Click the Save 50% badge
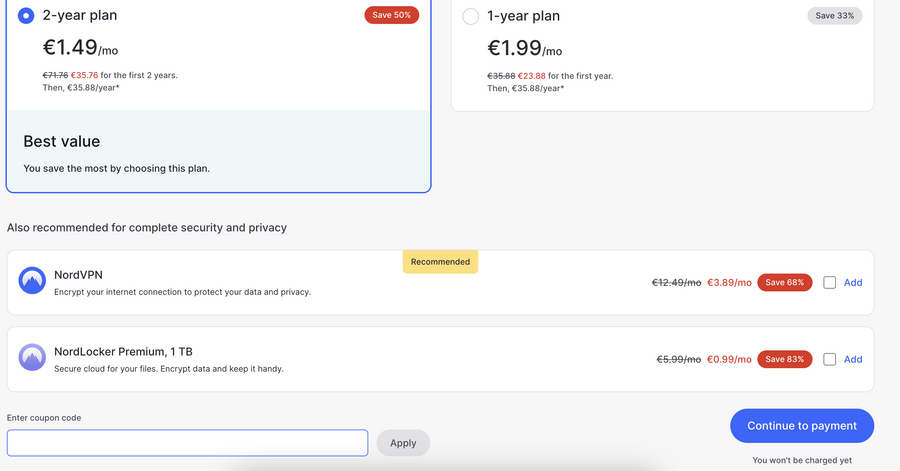 tap(391, 15)
